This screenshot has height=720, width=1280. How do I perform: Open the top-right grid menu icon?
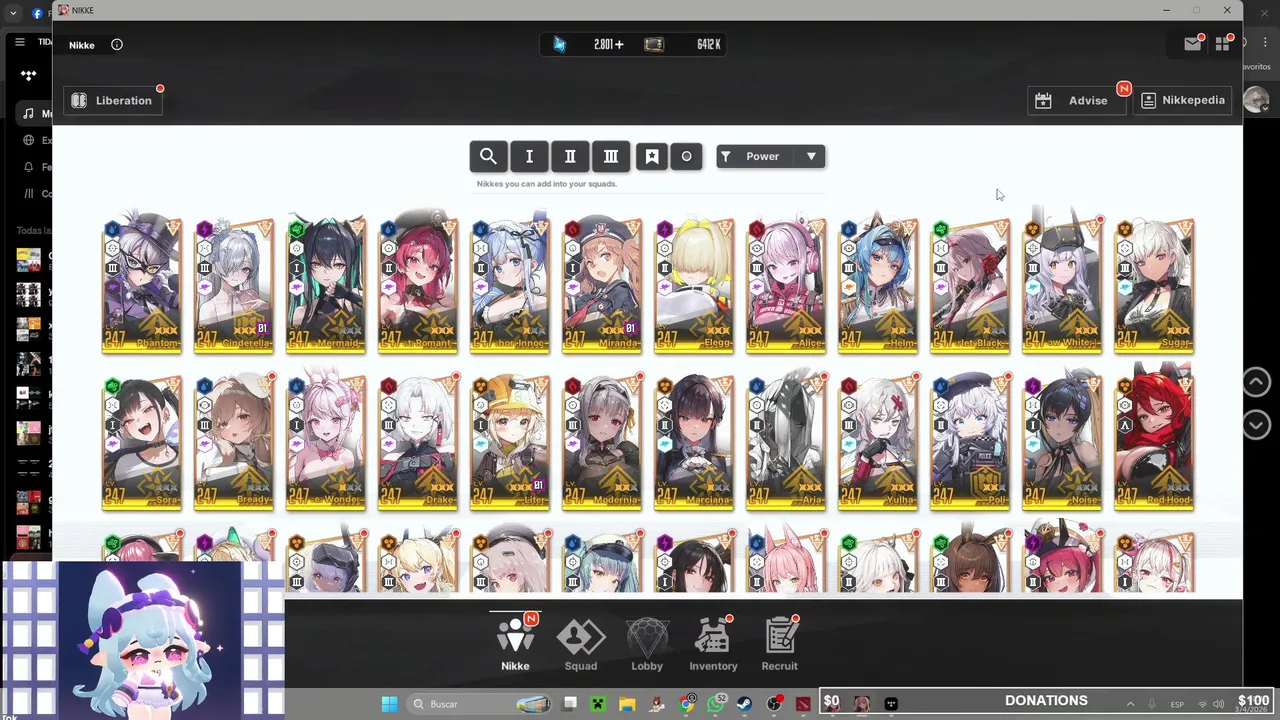click(1223, 43)
